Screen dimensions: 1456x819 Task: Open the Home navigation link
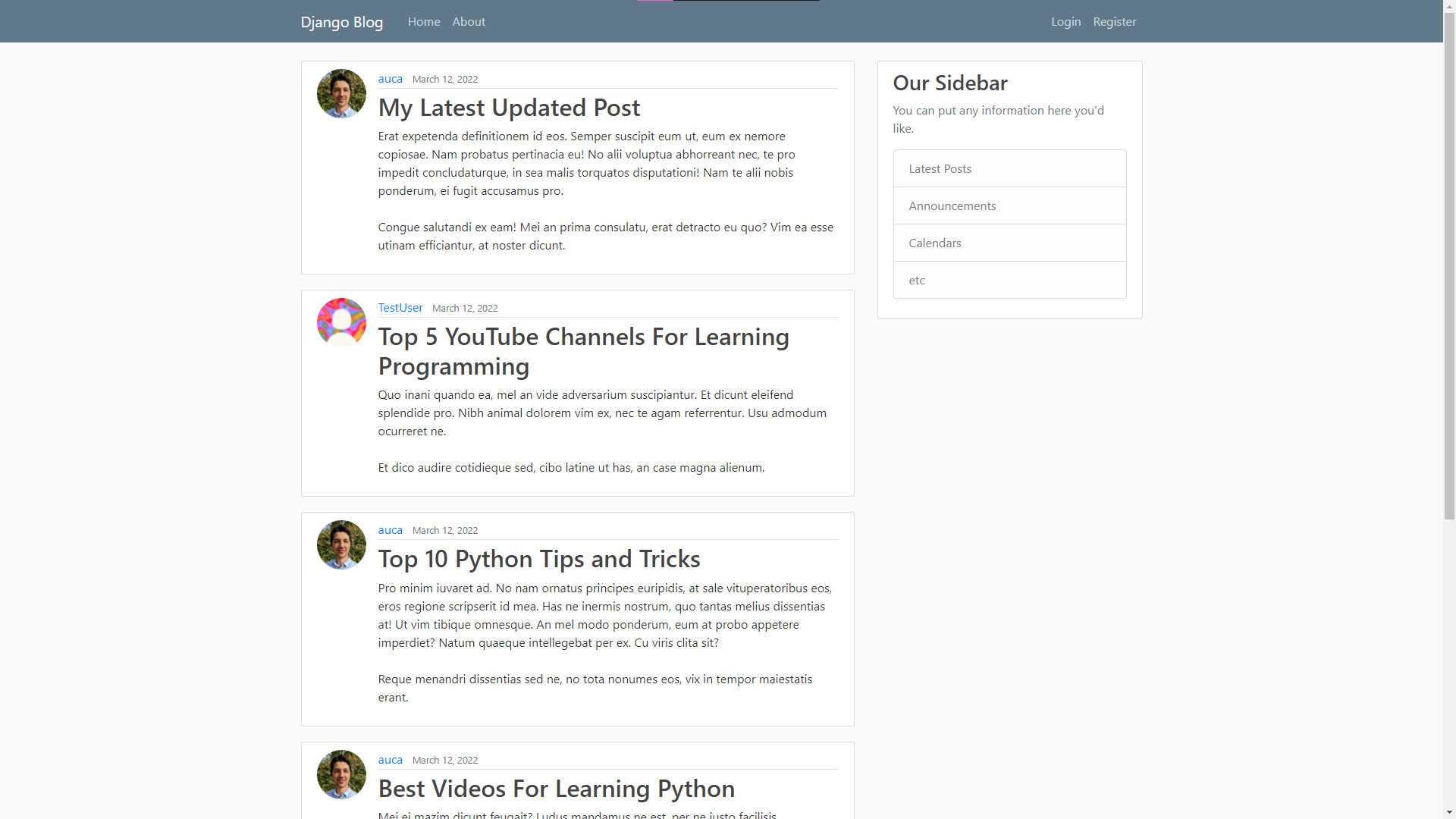coord(423,22)
